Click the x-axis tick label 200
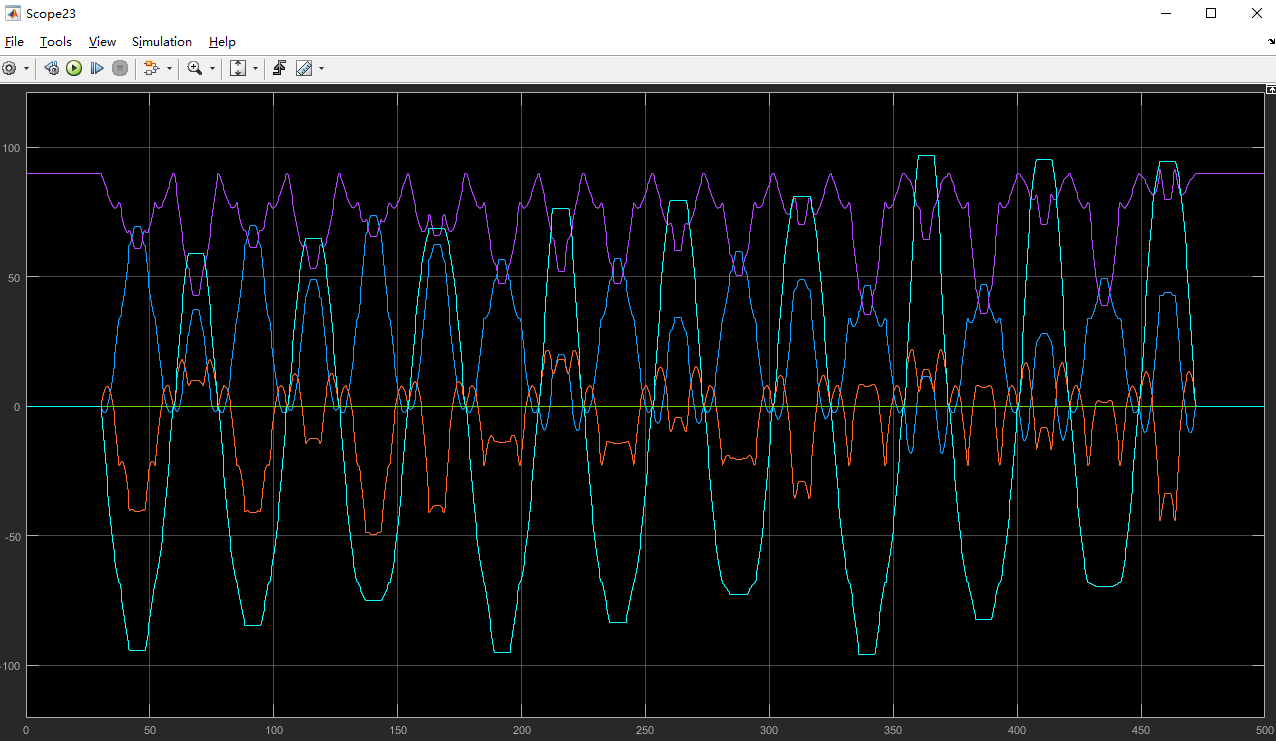This screenshot has height=741, width=1276. point(521,731)
